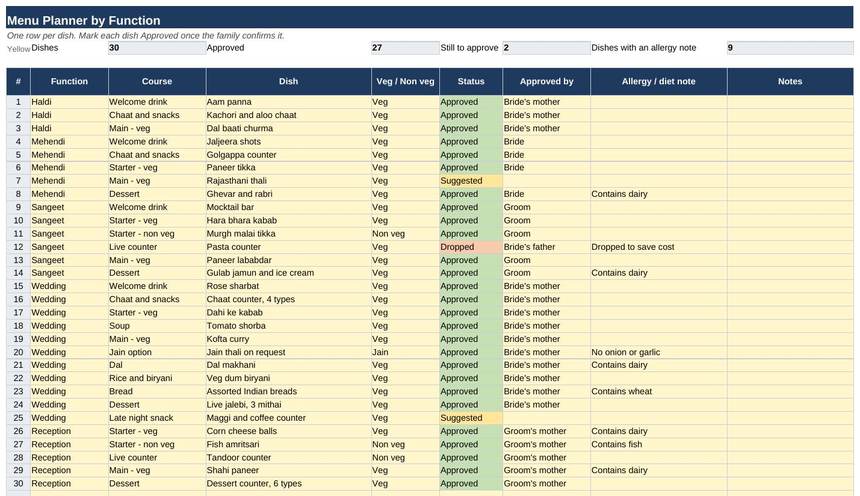The height and width of the screenshot is (496, 860).
Task: Select the Contains fish note
Action: [659, 444]
